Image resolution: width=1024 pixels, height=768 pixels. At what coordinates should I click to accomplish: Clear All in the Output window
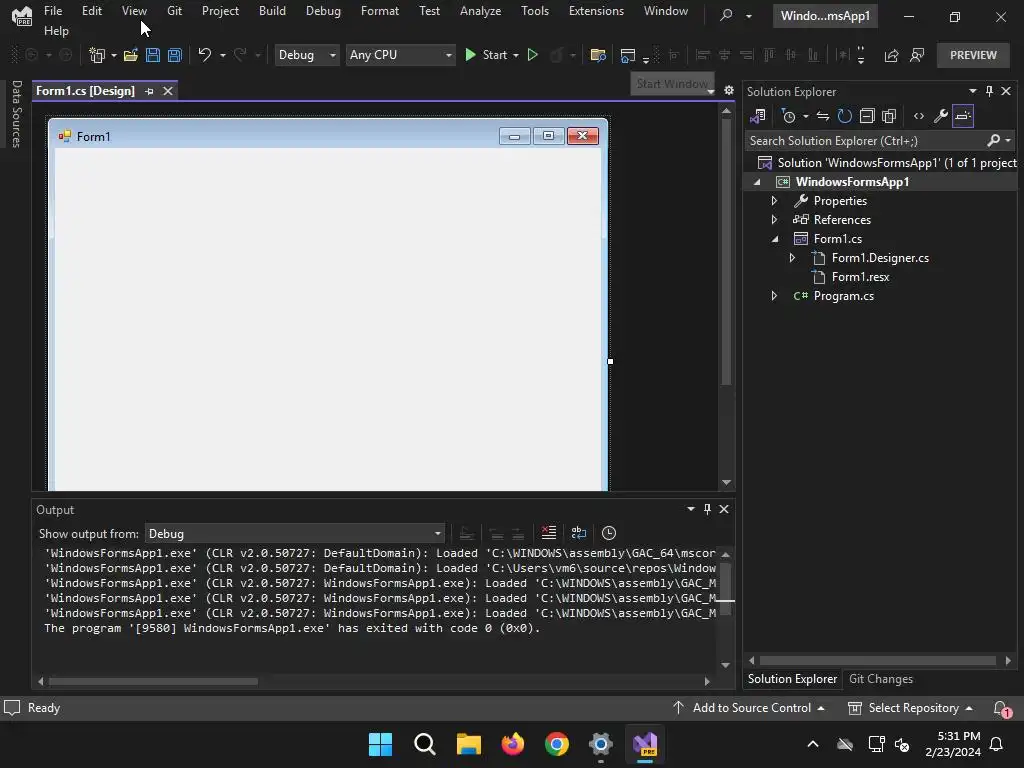pyautogui.click(x=549, y=533)
